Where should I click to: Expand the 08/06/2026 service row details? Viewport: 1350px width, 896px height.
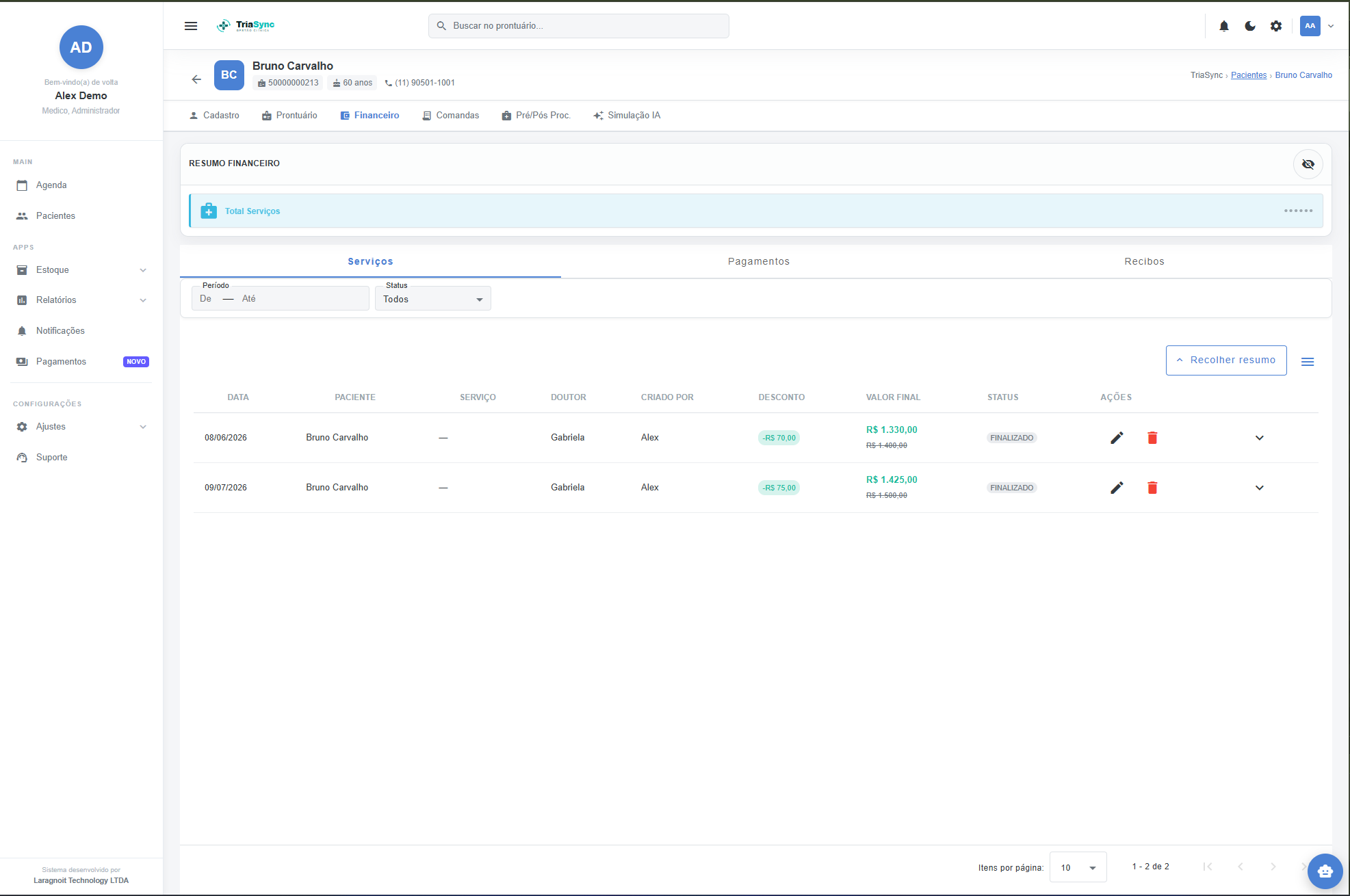(1260, 438)
